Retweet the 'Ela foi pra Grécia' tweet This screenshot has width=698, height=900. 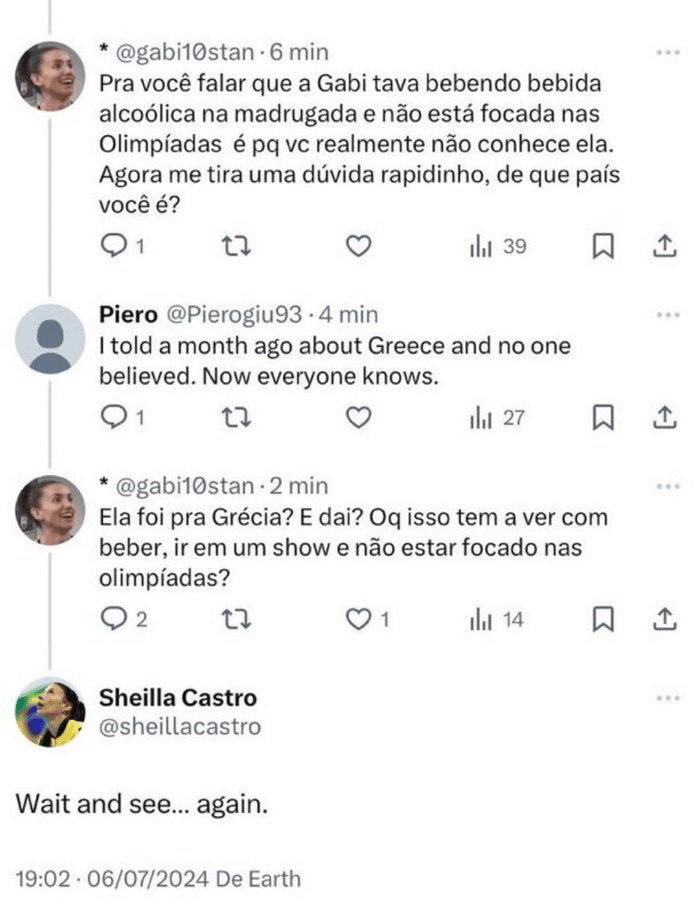pos(235,620)
